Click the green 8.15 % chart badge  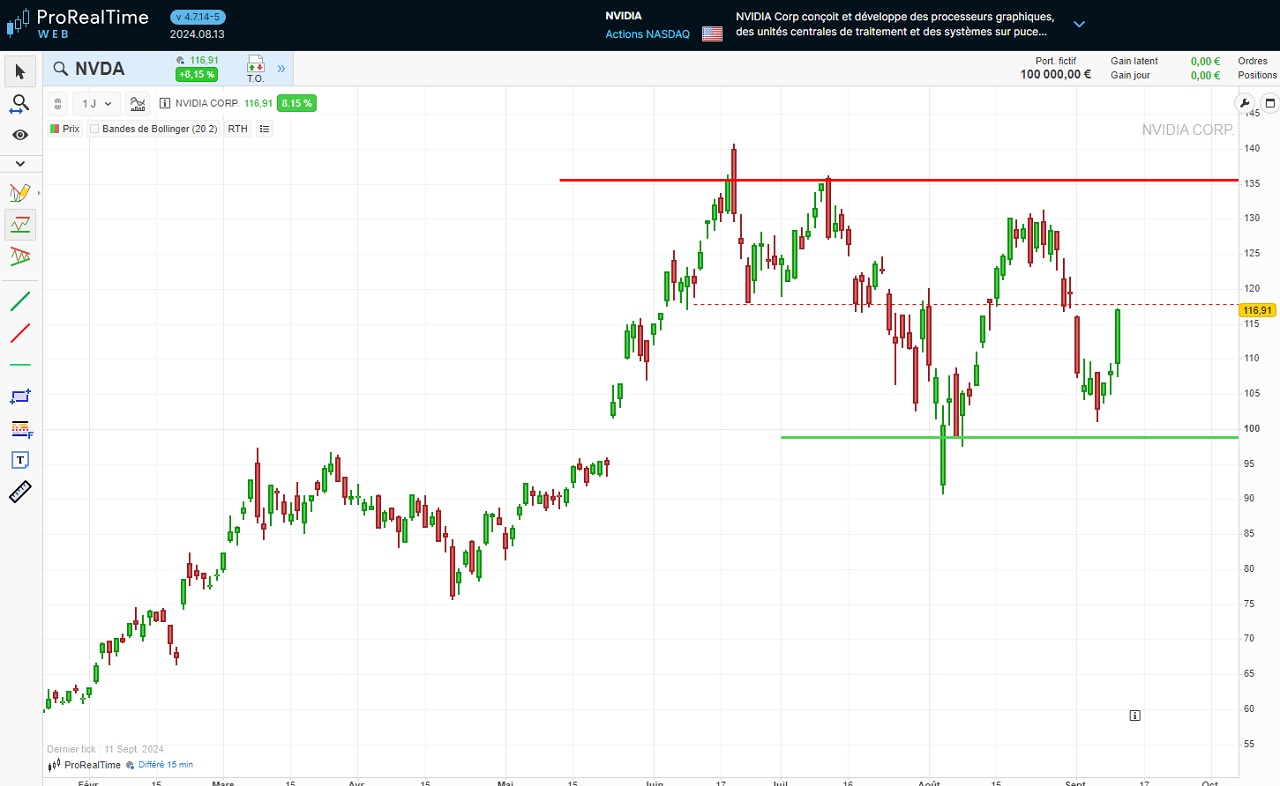coord(297,103)
